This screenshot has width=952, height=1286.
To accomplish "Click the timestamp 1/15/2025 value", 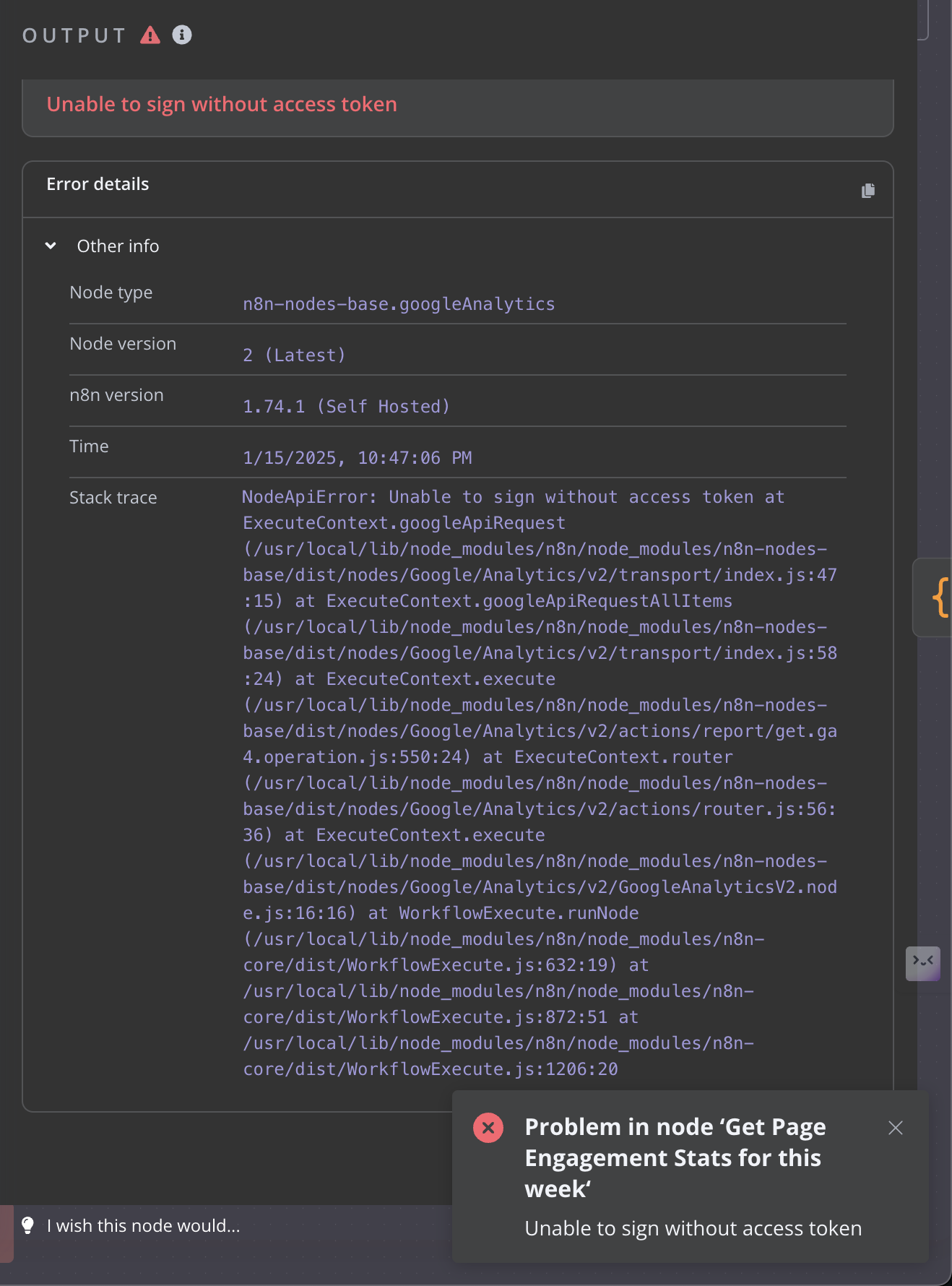I will 357,458.
